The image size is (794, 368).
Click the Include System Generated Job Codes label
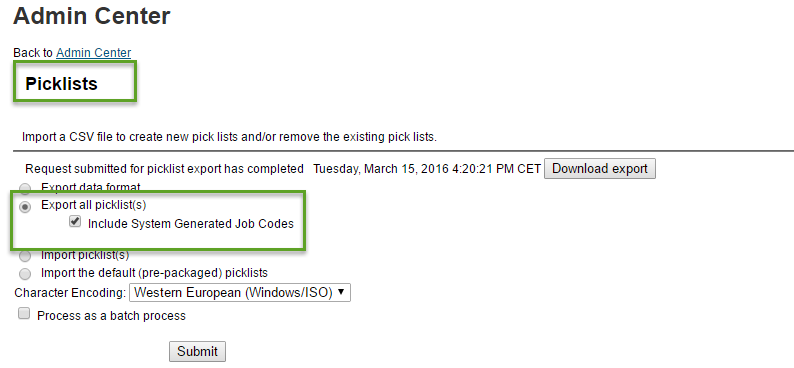click(x=191, y=224)
